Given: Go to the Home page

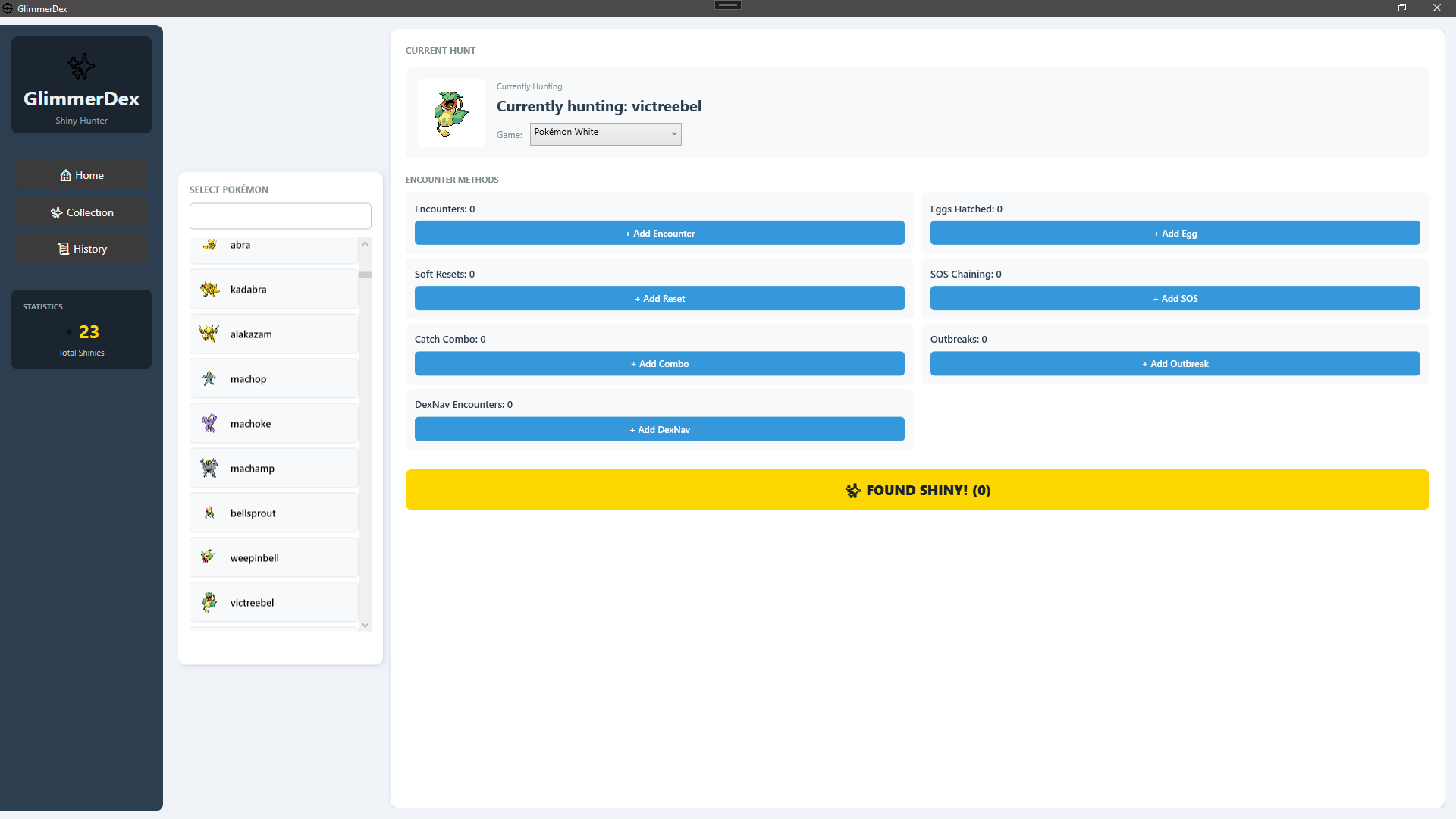Looking at the screenshot, I should tap(82, 175).
